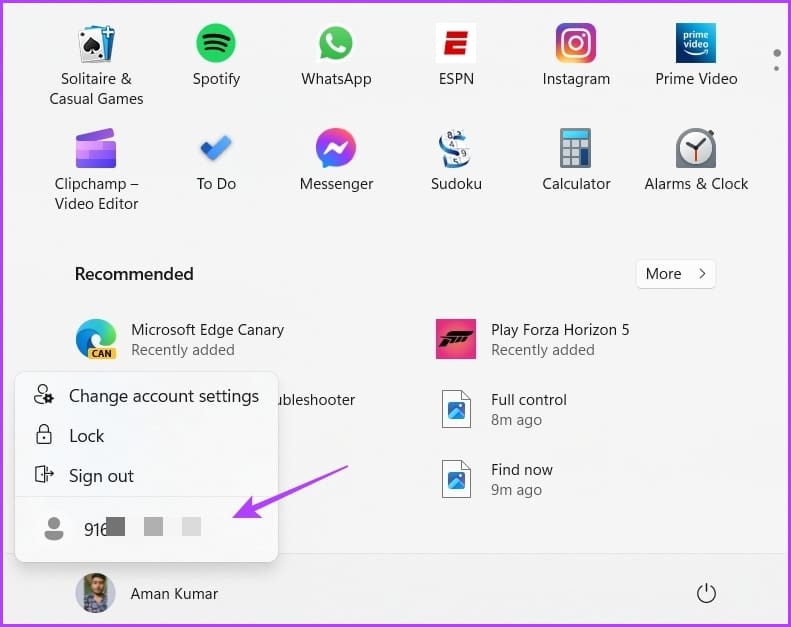Click the pinned apps page indicator dots
The height and width of the screenshot is (627, 791).
point(777,60)
